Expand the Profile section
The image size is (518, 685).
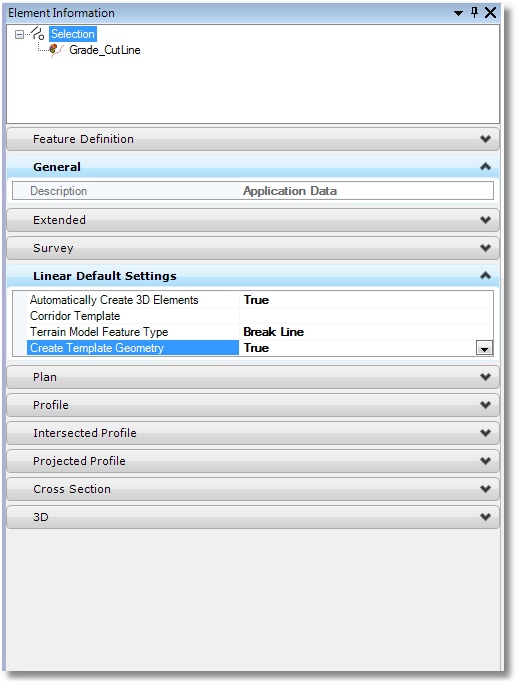253,405
